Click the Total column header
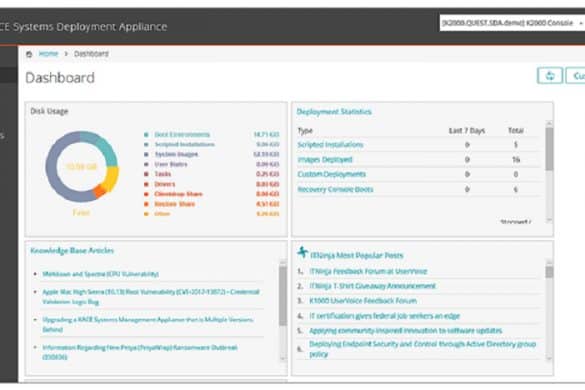The height and width of the screenshot is (390, 585). point(516,130)
